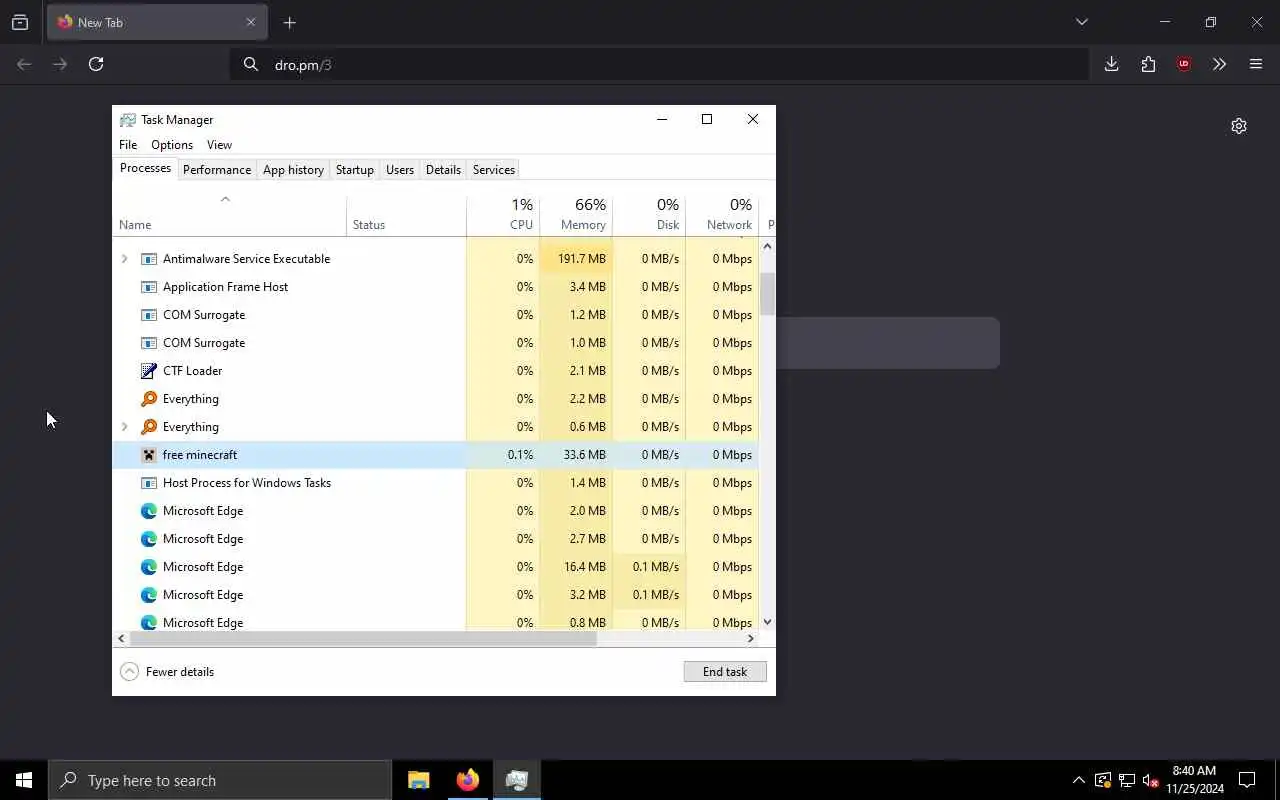Click the End task button
The height and width of the screenshot is (800, 1280).
tap(725, 672)
